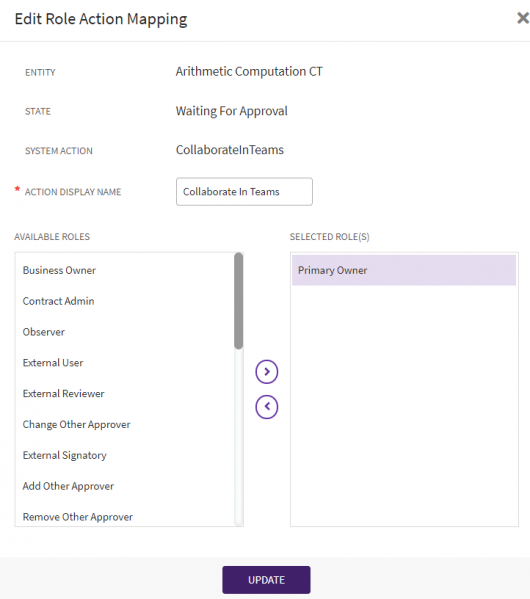Click the ACTION DISPLAY NAME label

pos(73,192)
